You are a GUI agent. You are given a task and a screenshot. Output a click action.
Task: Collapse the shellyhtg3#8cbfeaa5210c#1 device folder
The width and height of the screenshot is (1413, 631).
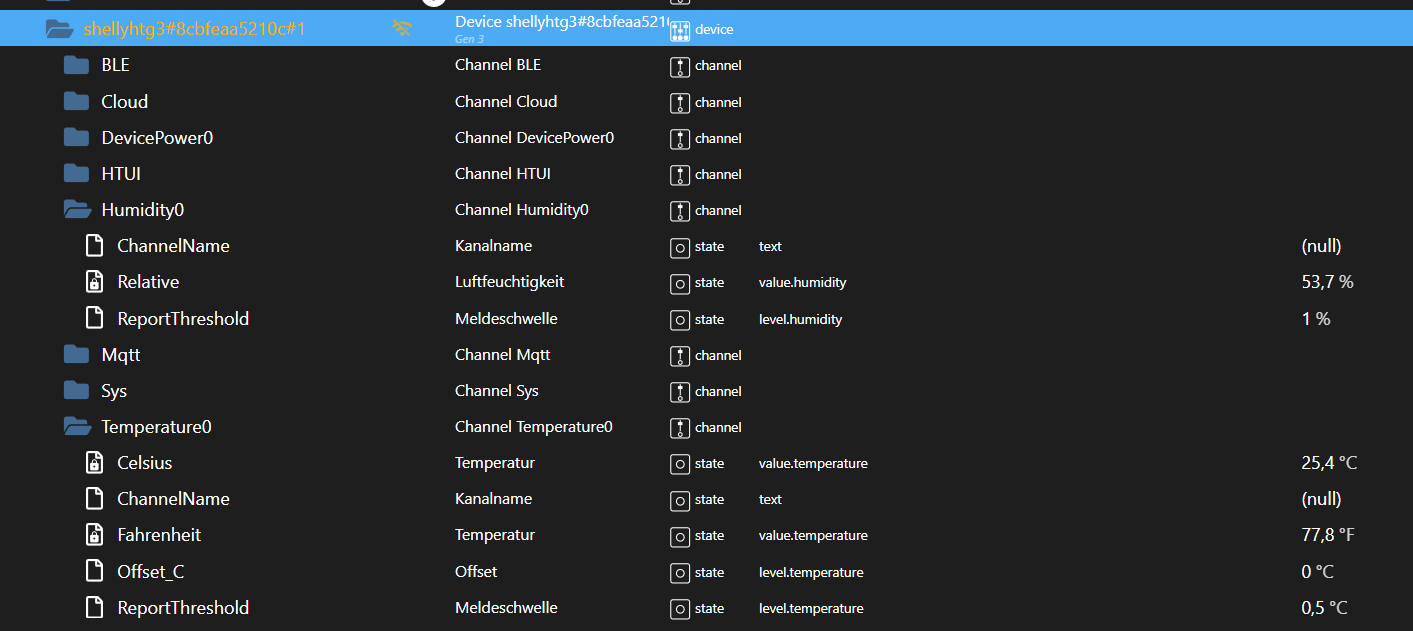click(x=60, y=29)
